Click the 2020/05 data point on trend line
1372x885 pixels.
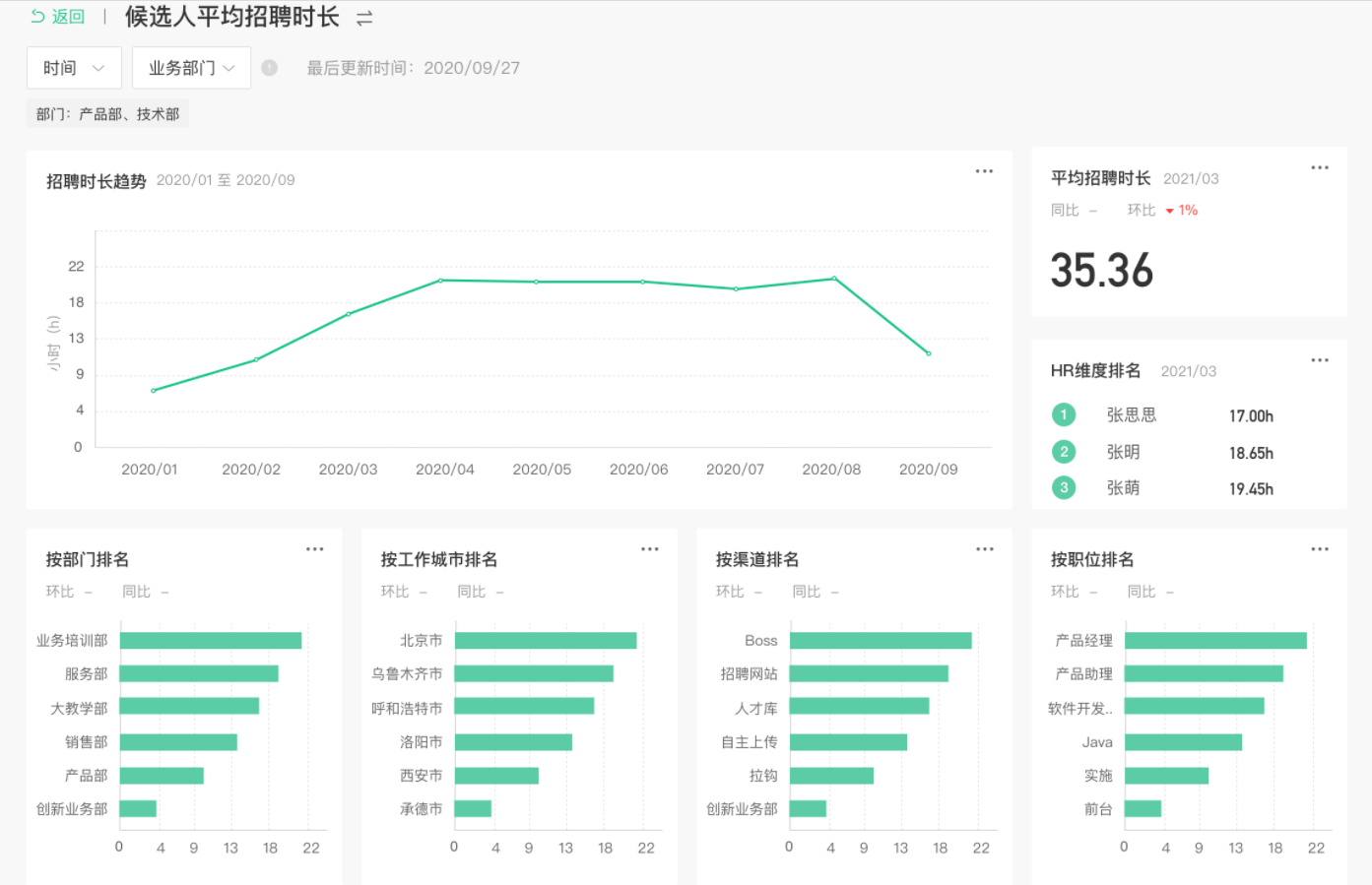[537, 282]
